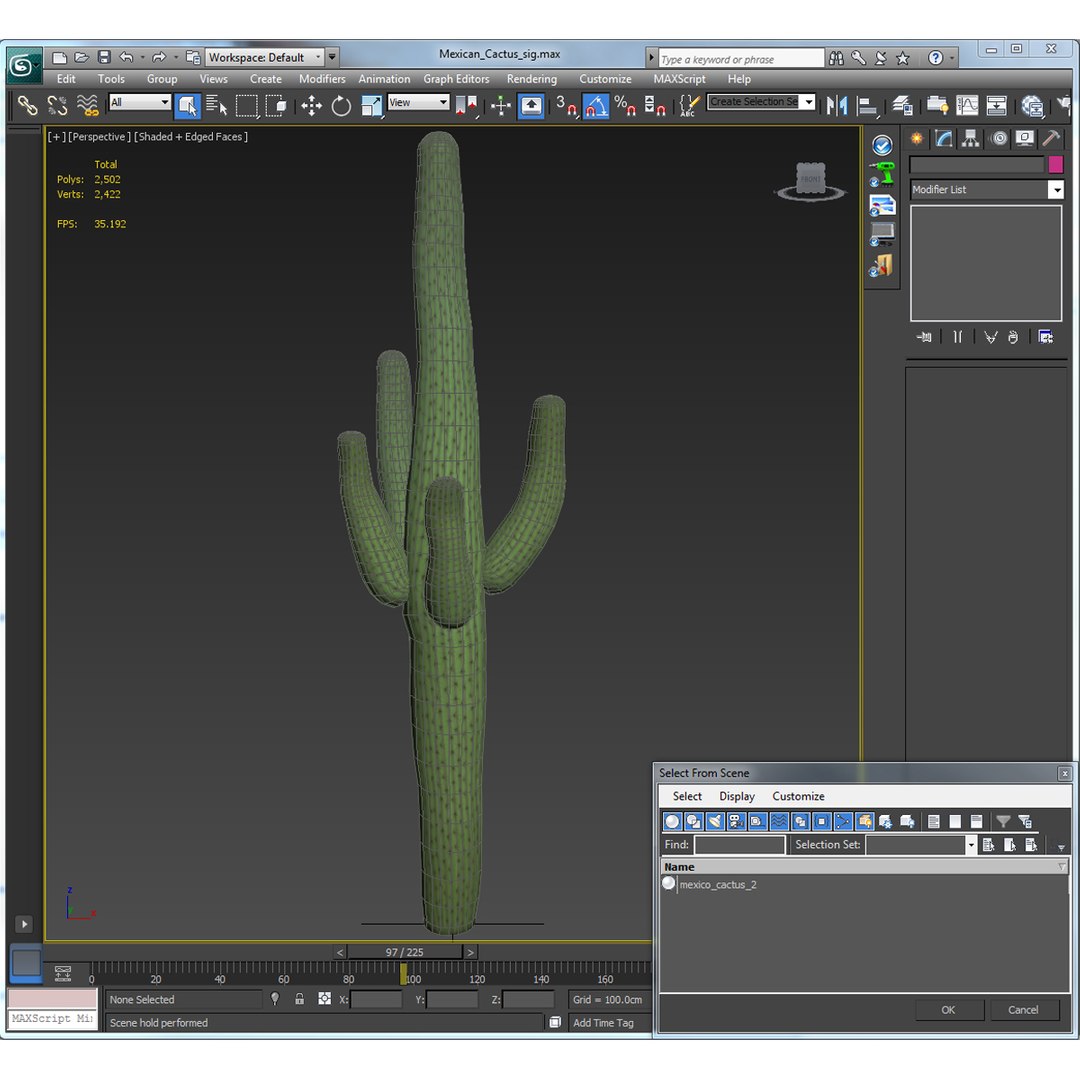The image size is (1080, 1080).
Task: Toggle the Selection Lock padlock icon
Action: coord(300,999)
